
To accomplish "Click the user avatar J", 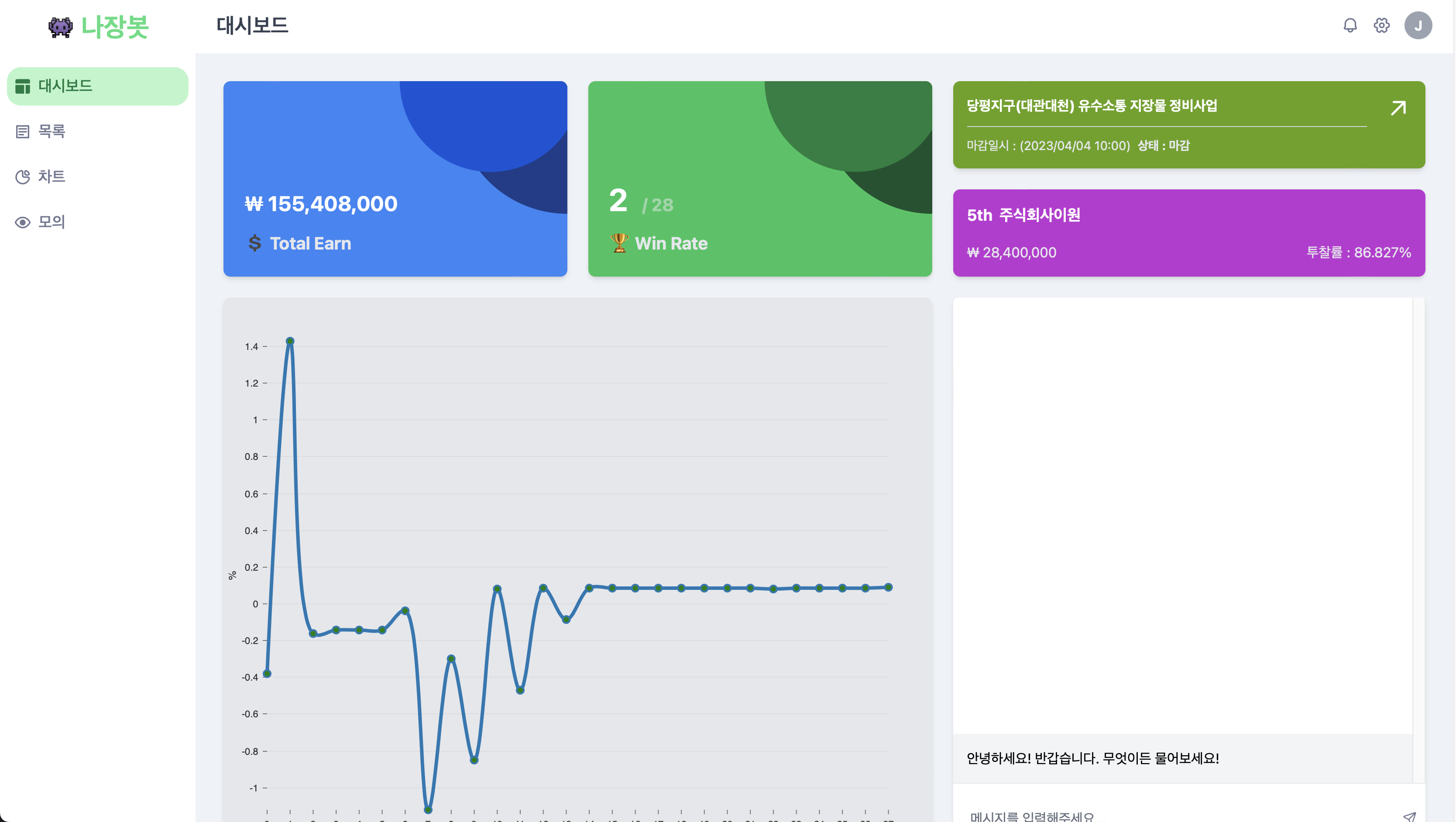I will pos(1418,25).
